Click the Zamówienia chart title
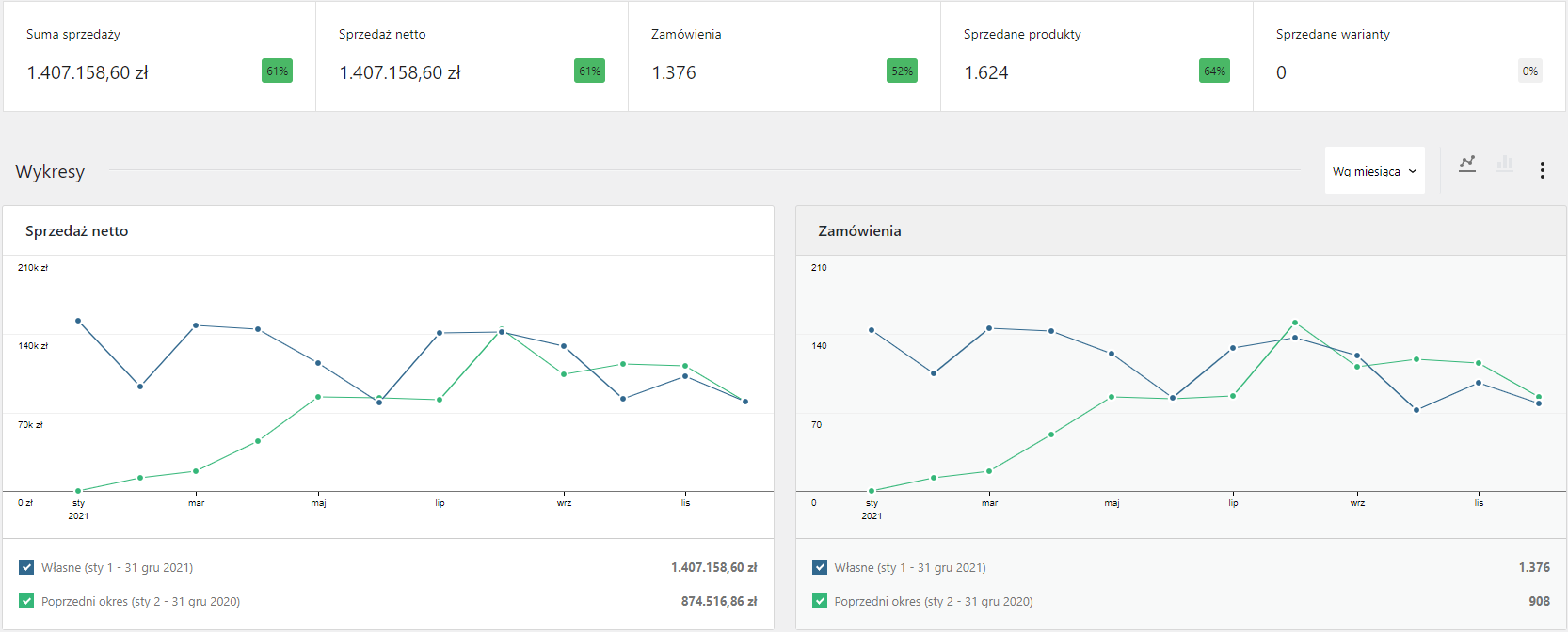1568x632 pixels. coord(859,231)
